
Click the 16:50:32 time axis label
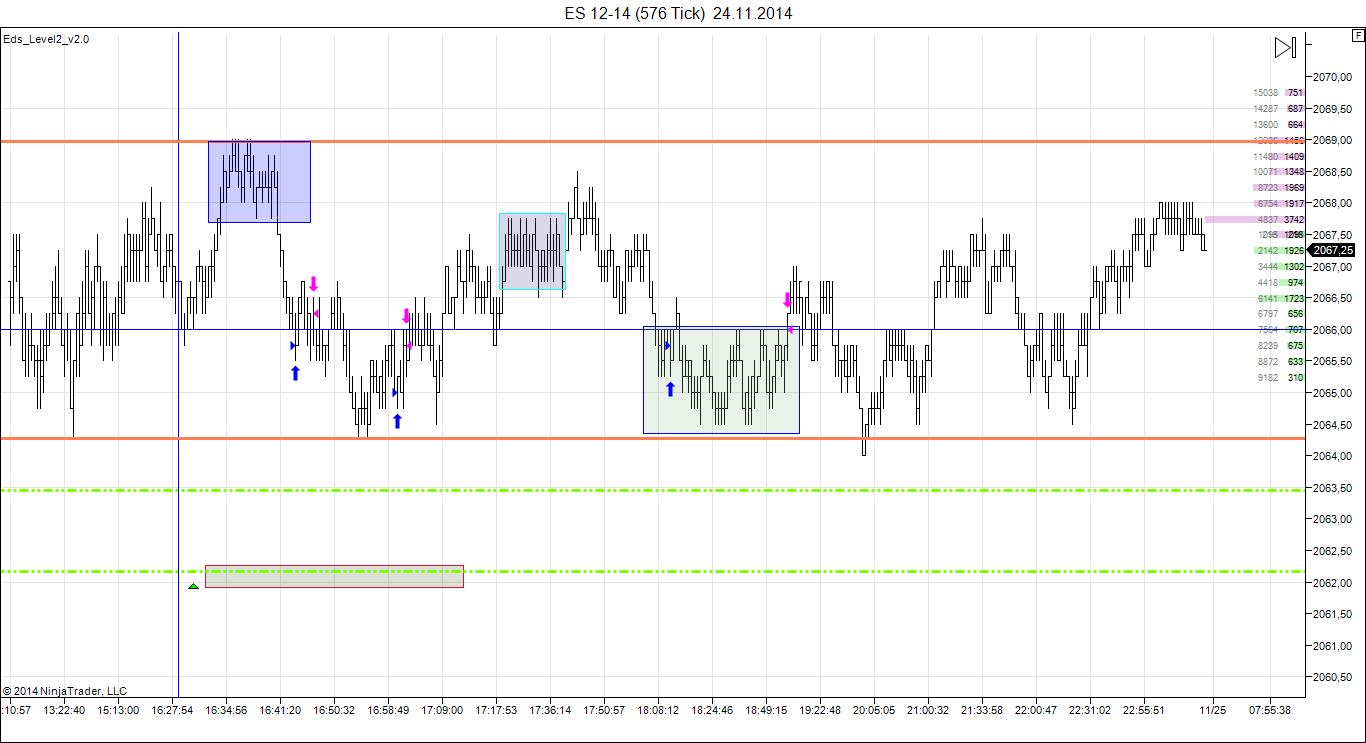(x=335, y=710)
